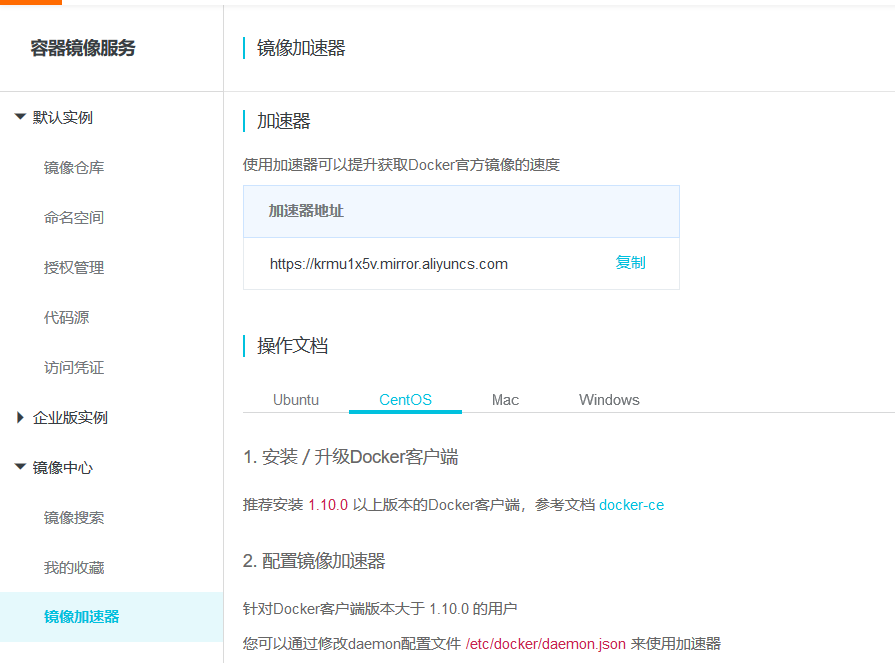Switch to the Windows tab
Image resolution: width=895 pixels, height=663 pixels.
coord(609,400)
